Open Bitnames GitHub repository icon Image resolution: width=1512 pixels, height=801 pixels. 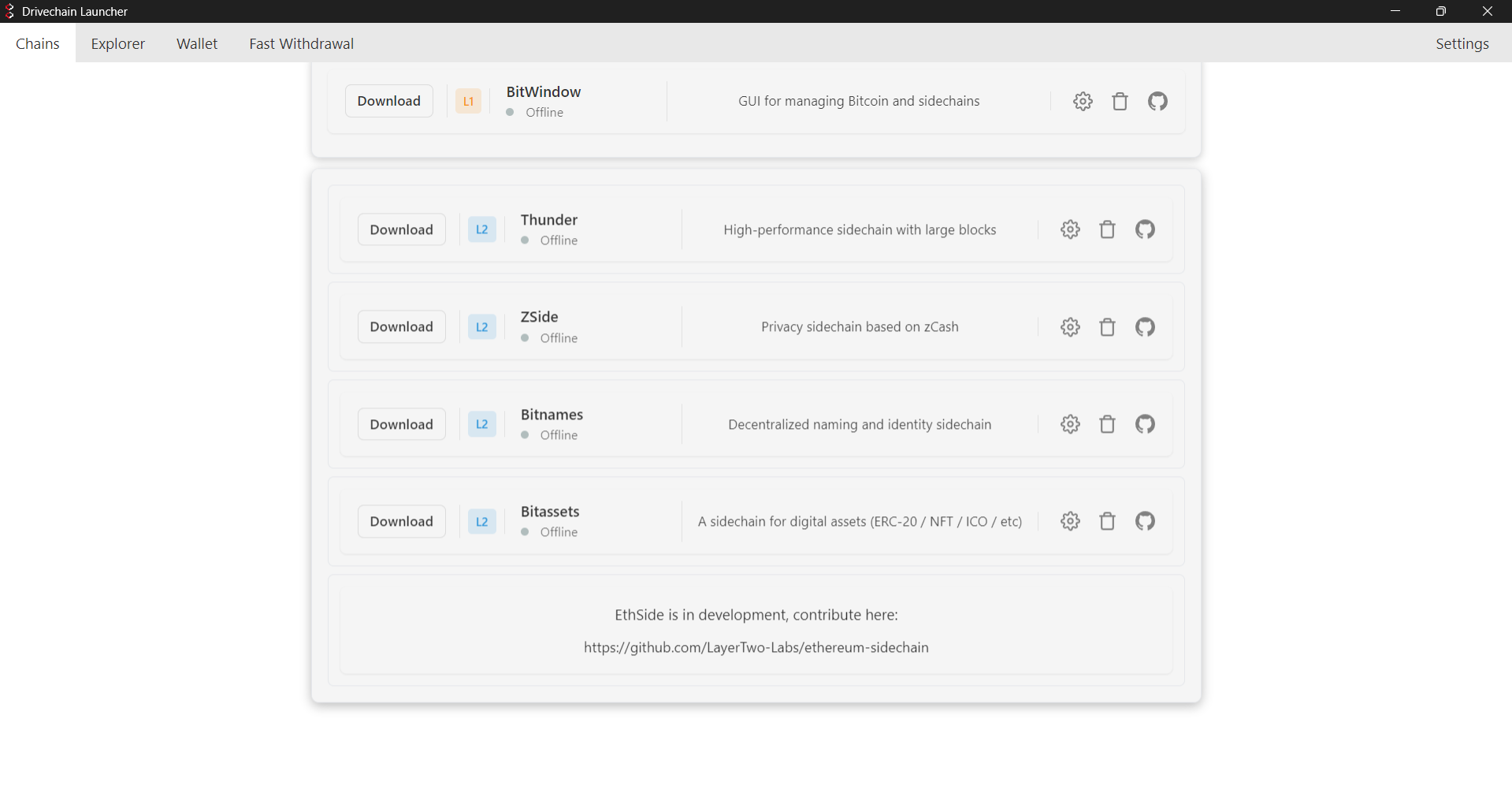click(x=1145, y=424)
